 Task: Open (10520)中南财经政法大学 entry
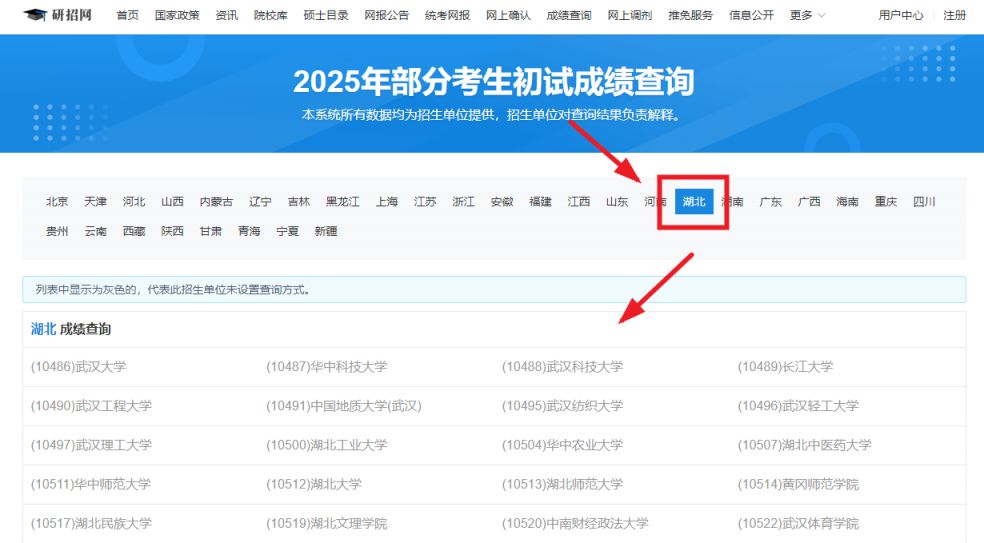click(575, 524)
